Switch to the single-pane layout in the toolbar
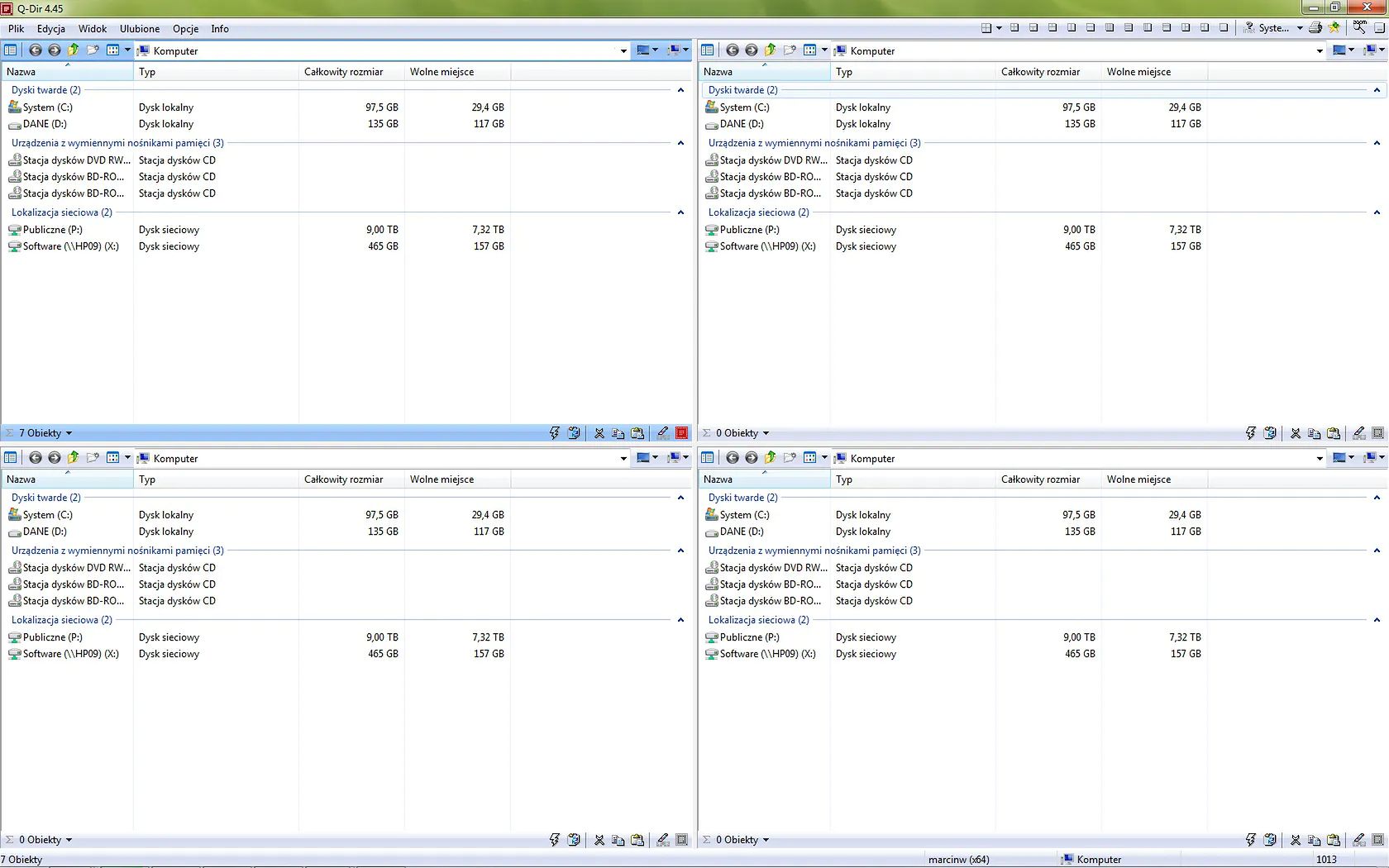1389x868 pixels. pyautogui.click(x=1224, y=28)
